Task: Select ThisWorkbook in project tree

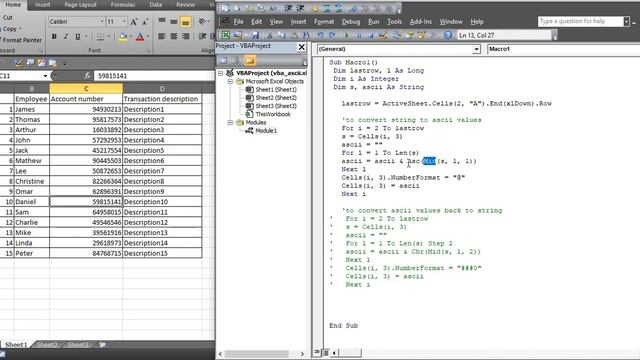Action: (273, 114)
